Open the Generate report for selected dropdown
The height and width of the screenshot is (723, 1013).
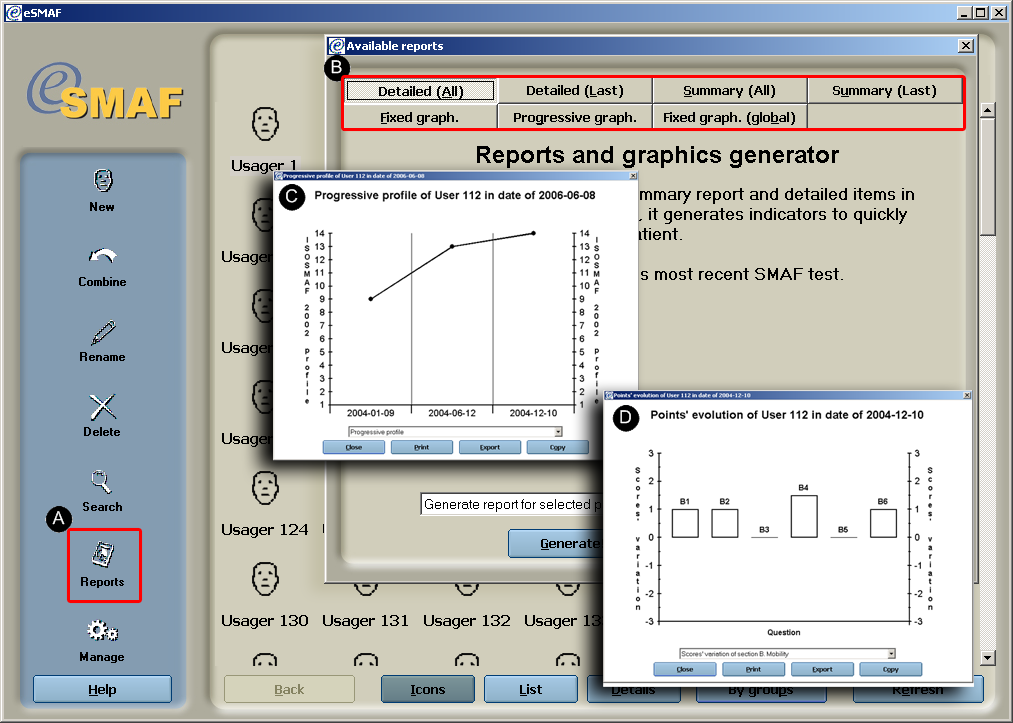[x=512, y=505]
